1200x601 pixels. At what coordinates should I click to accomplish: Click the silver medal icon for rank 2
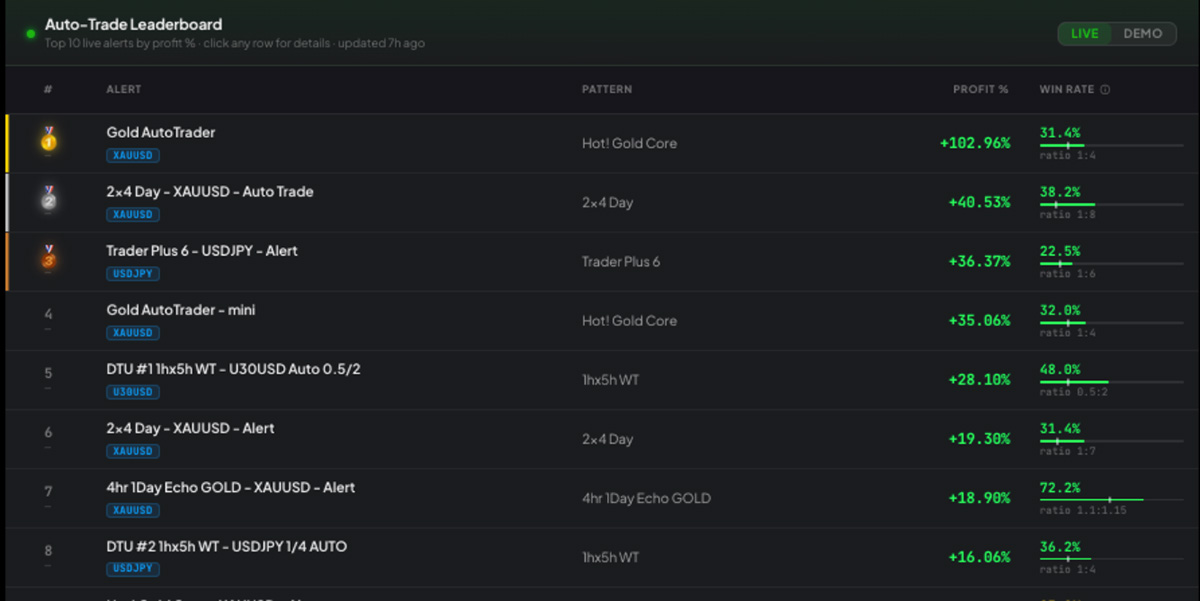click(x=48, y=199)
